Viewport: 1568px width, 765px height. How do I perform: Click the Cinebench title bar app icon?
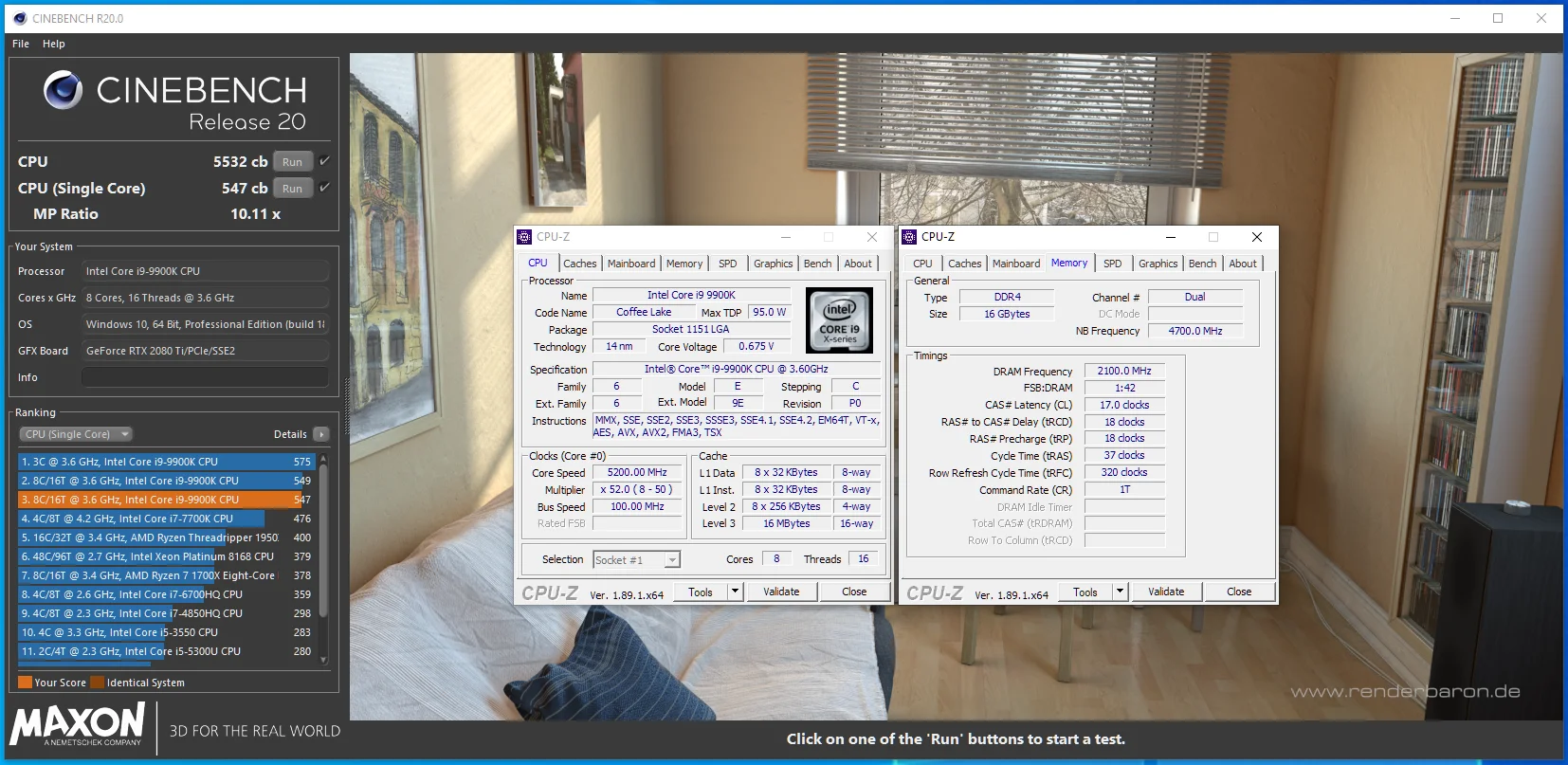tap(20, 18)
